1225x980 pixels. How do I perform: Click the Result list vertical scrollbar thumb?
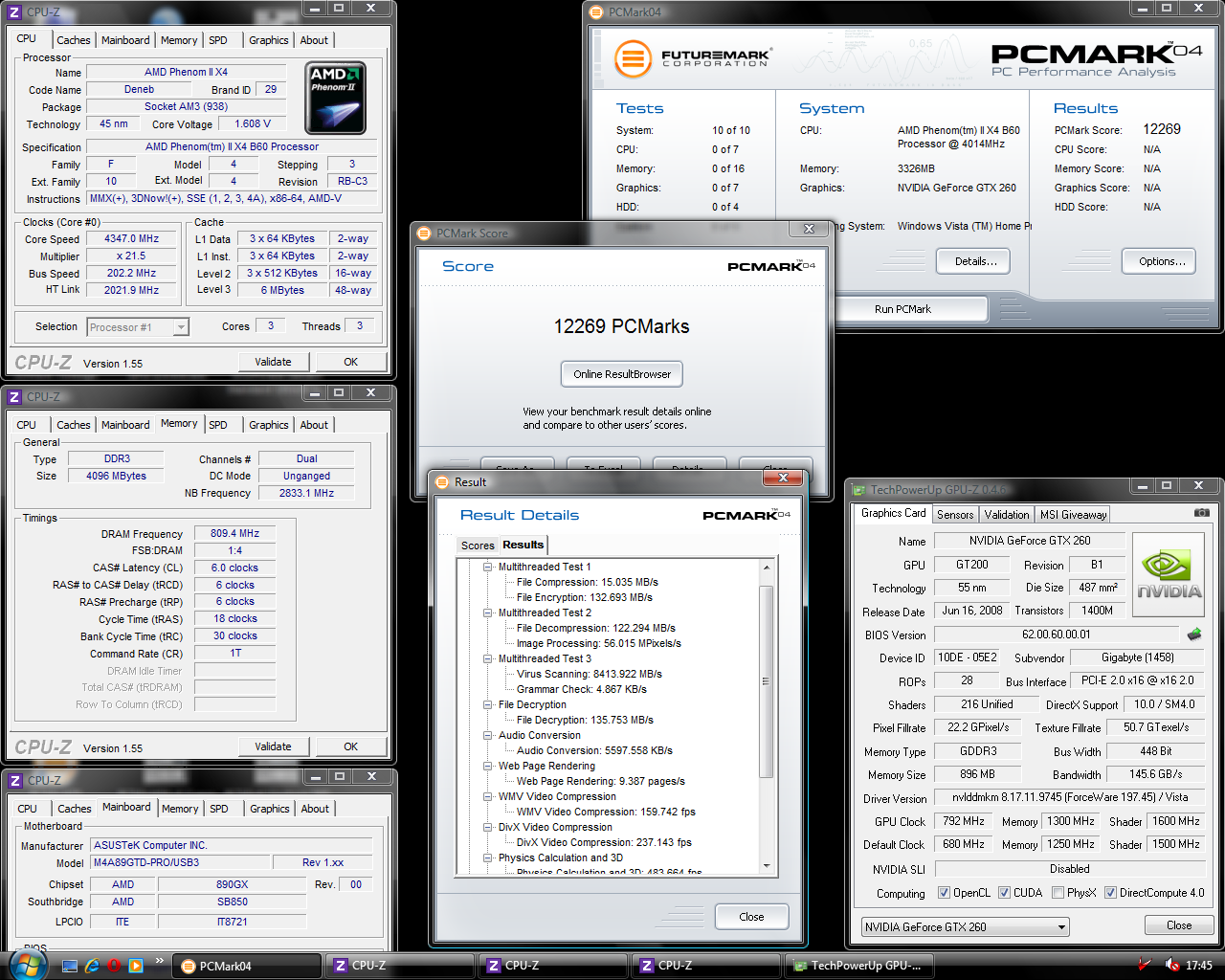click(766, 681)
